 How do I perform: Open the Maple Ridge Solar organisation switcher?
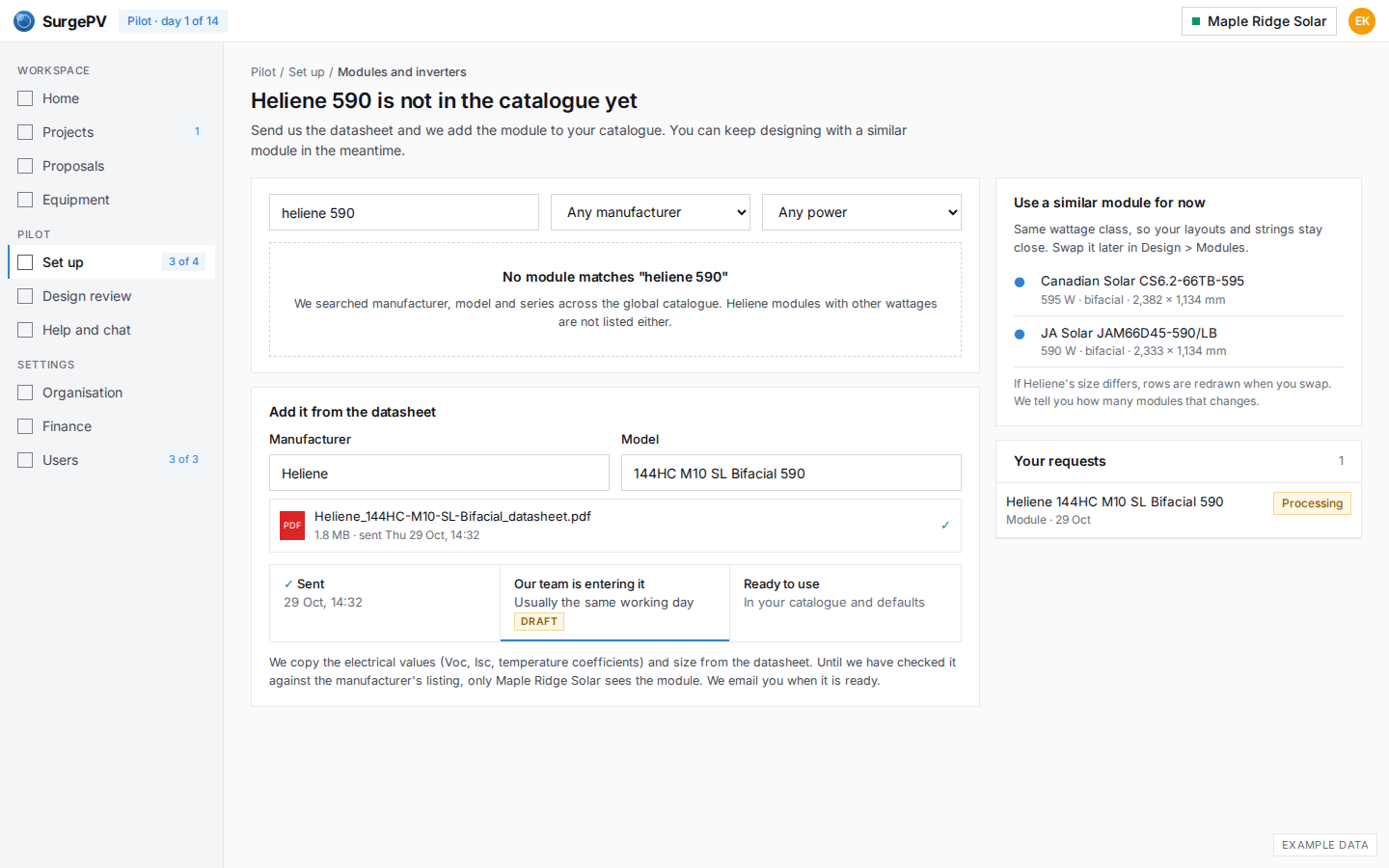point(1259,21)
